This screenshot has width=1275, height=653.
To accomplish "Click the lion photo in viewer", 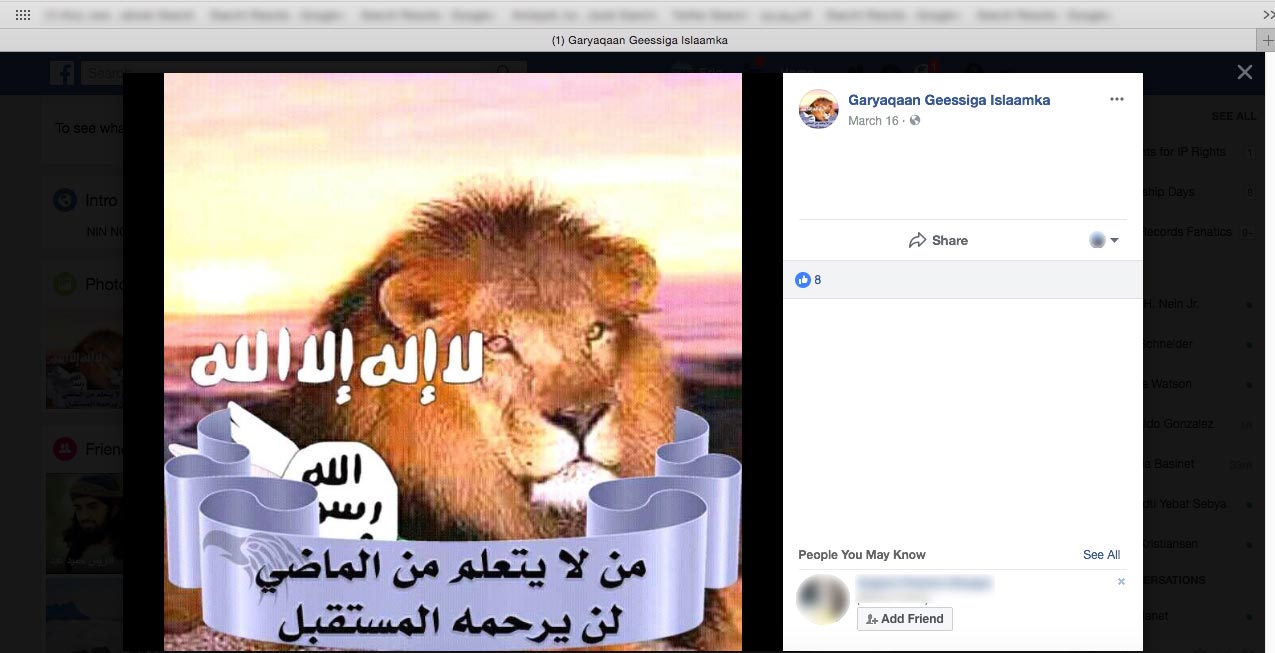I will [x=453, y=362].
